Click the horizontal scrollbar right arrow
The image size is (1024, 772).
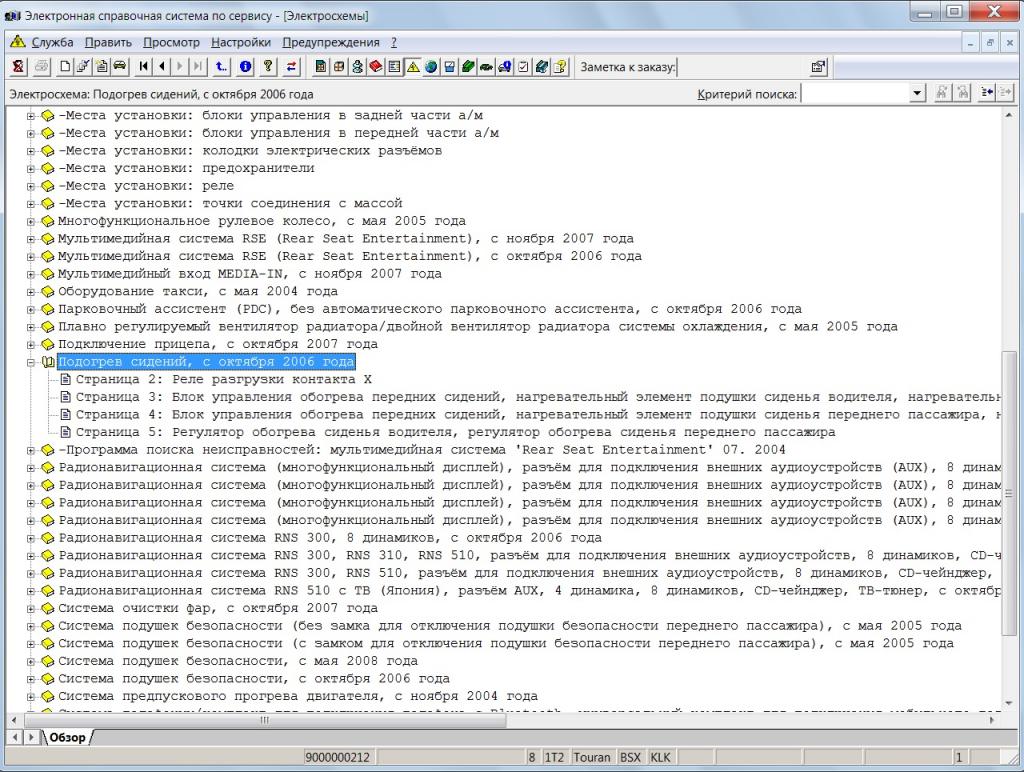point(993,720)
